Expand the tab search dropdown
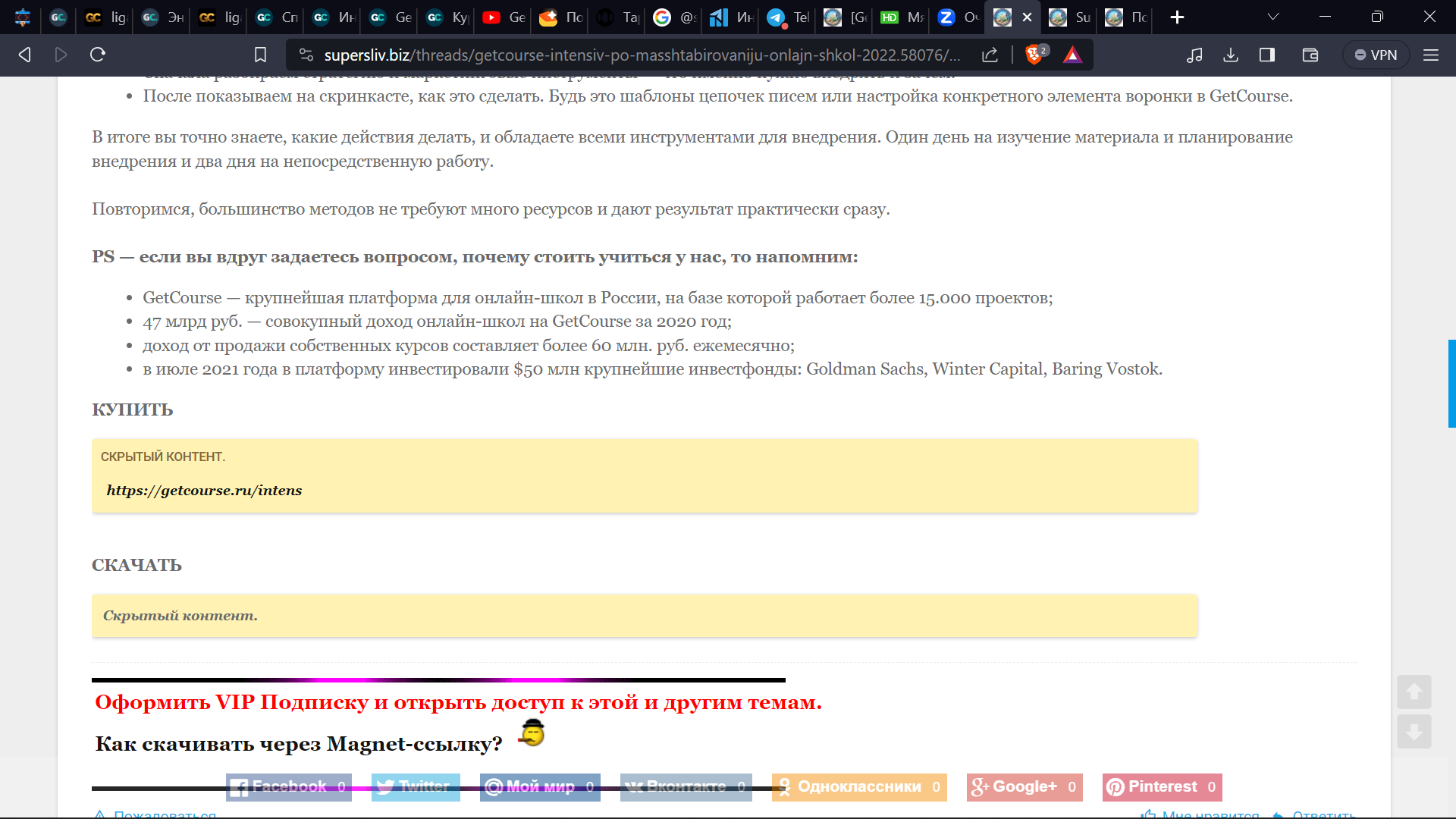This screenshot has height=819, width=1456. [1273, 17]
